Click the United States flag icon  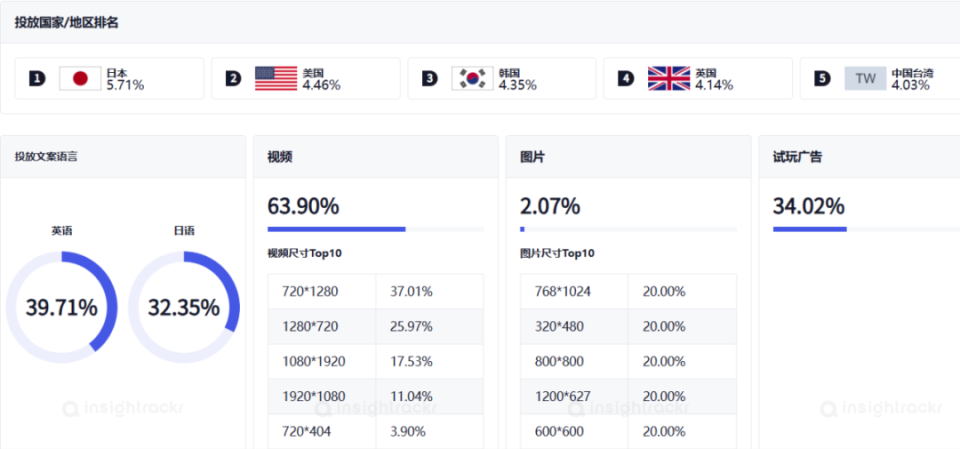coord(276,78)
